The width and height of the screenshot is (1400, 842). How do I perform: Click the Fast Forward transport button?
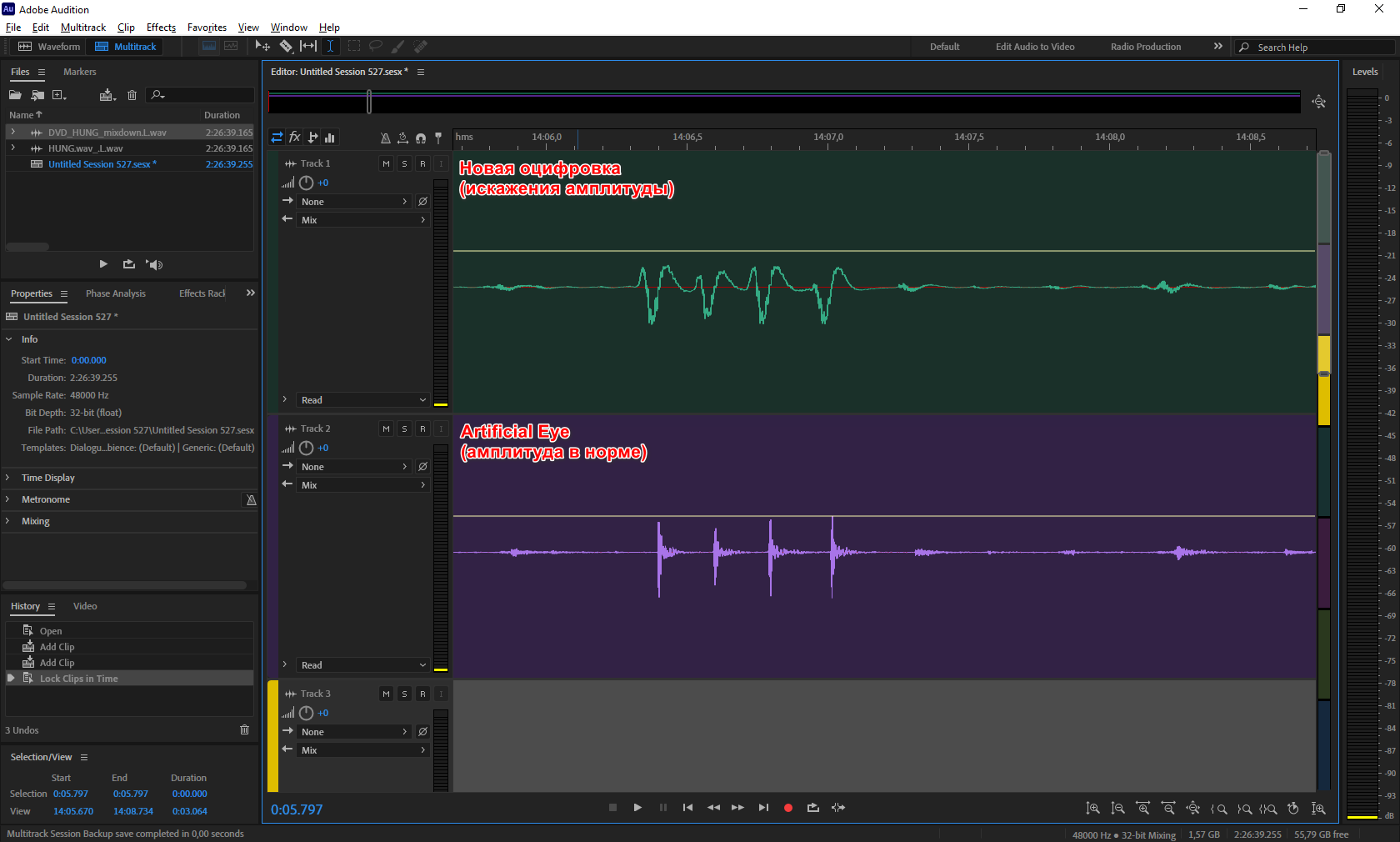pyautogui.click(x=737, y=808)
